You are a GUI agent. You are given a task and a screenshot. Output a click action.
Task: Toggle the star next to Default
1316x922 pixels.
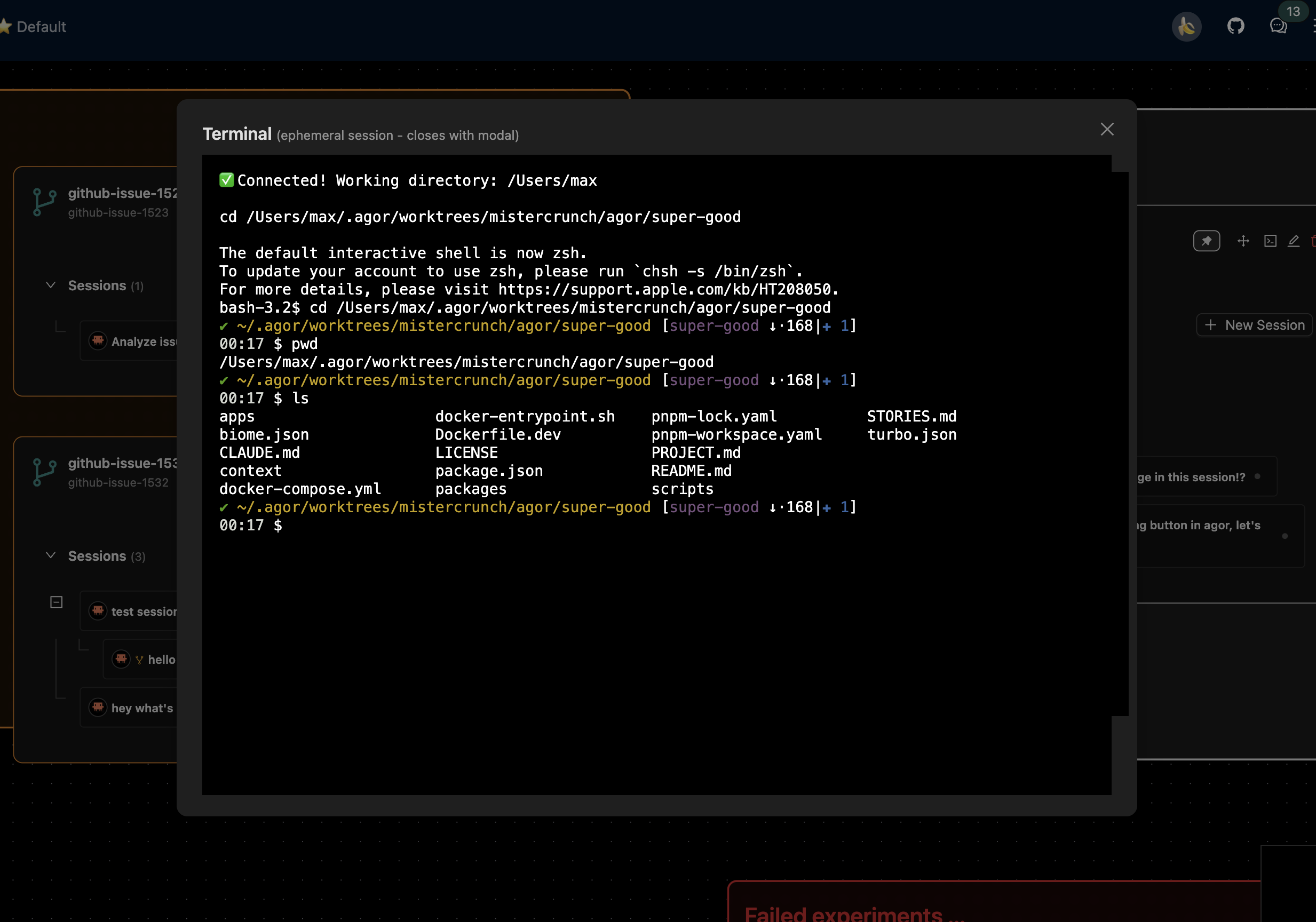(x=6, y=26)
